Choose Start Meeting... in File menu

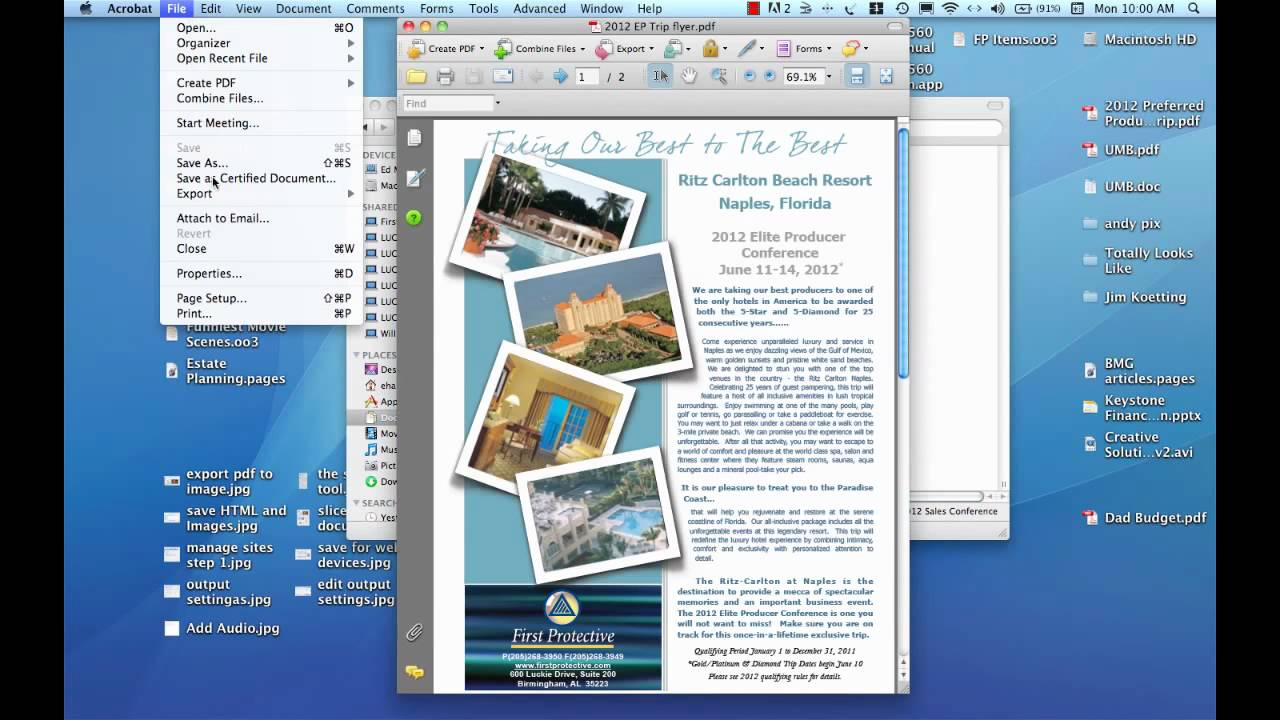260,123
